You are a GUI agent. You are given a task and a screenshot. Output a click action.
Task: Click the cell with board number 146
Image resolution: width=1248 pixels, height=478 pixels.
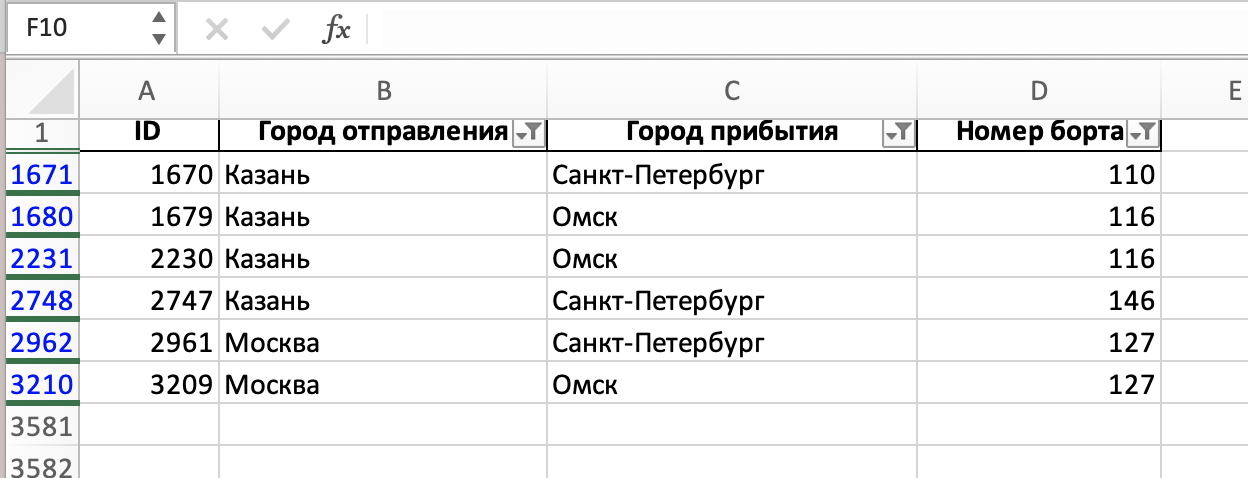point(1039,300)
